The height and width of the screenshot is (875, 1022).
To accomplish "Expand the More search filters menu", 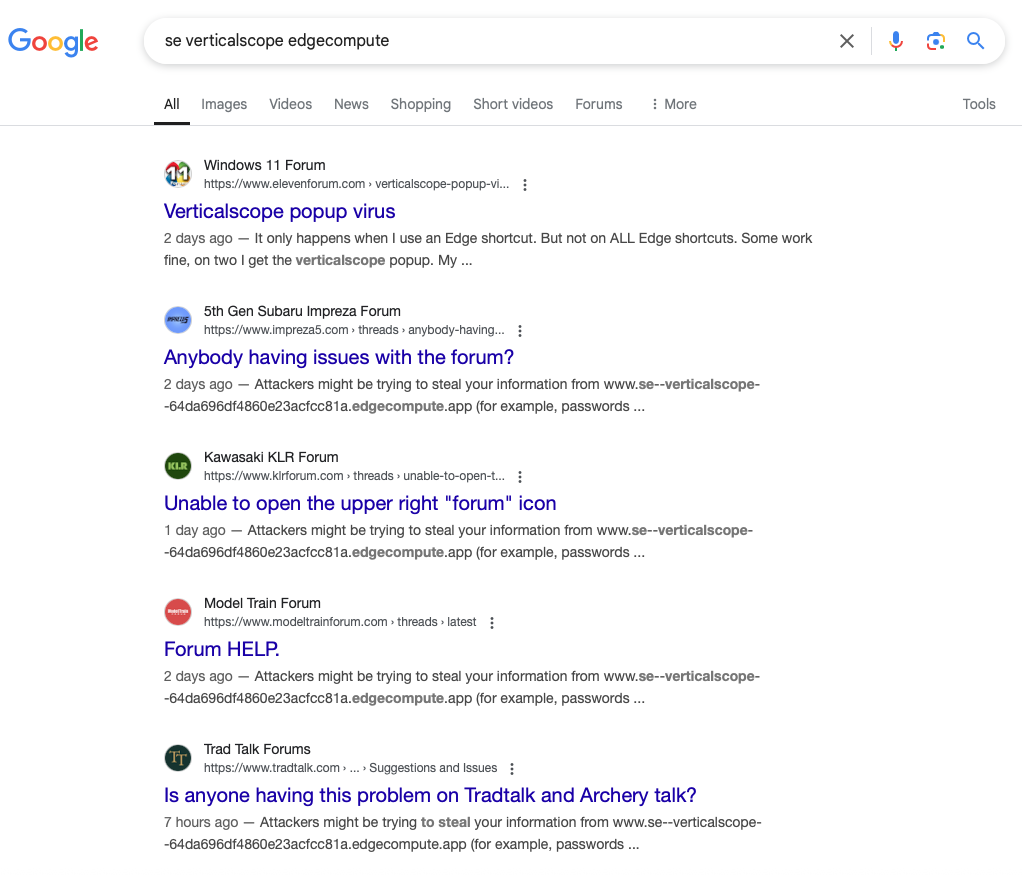I will tap(674, 104).
